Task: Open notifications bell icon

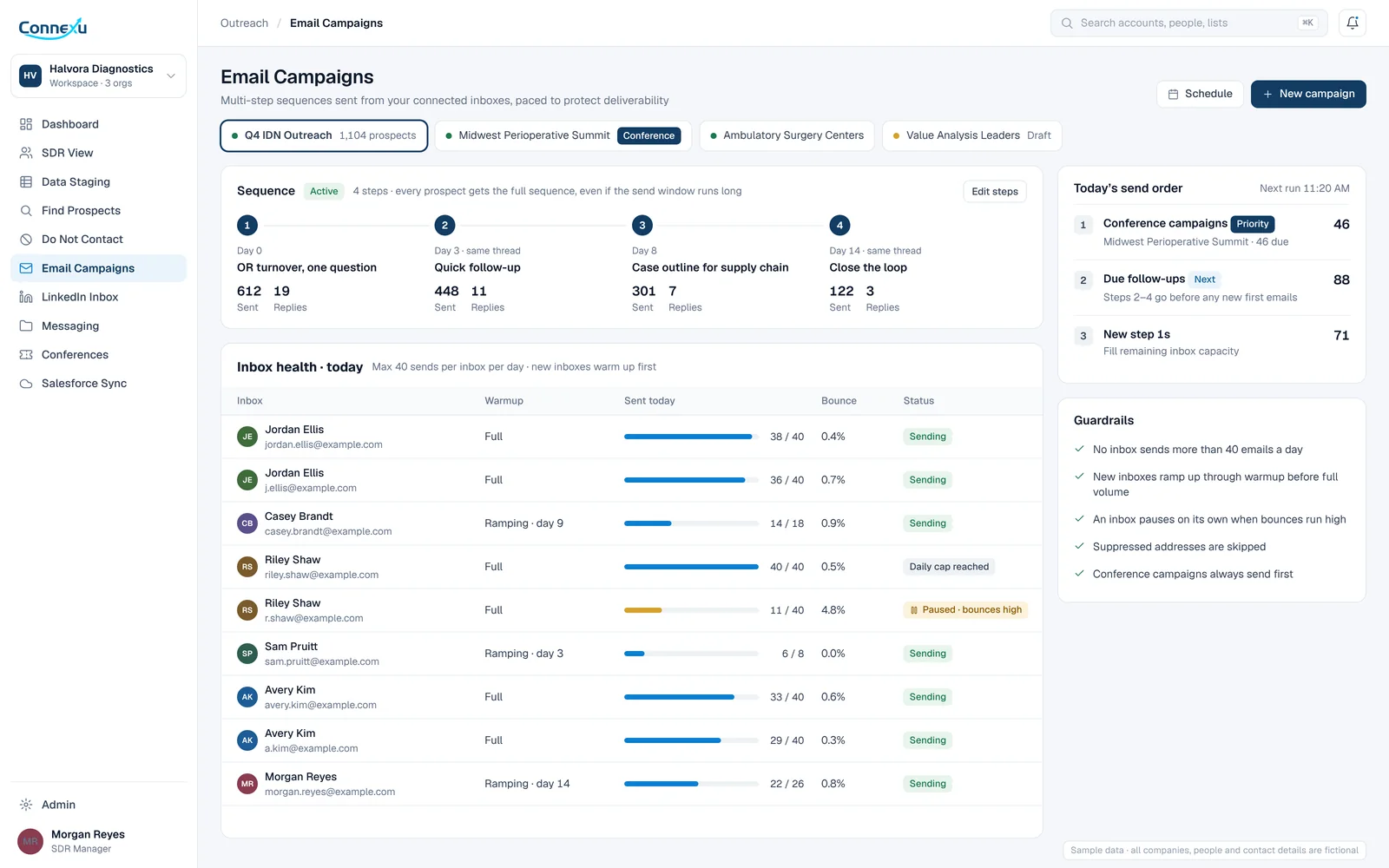Action: point(1353,23)
